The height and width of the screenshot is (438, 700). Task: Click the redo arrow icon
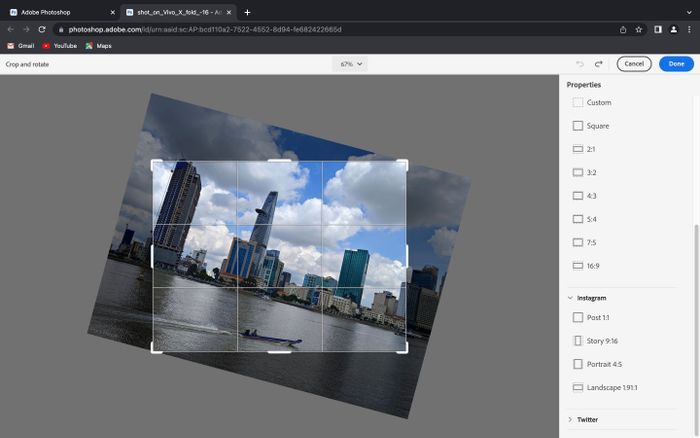tap(598, 64)
